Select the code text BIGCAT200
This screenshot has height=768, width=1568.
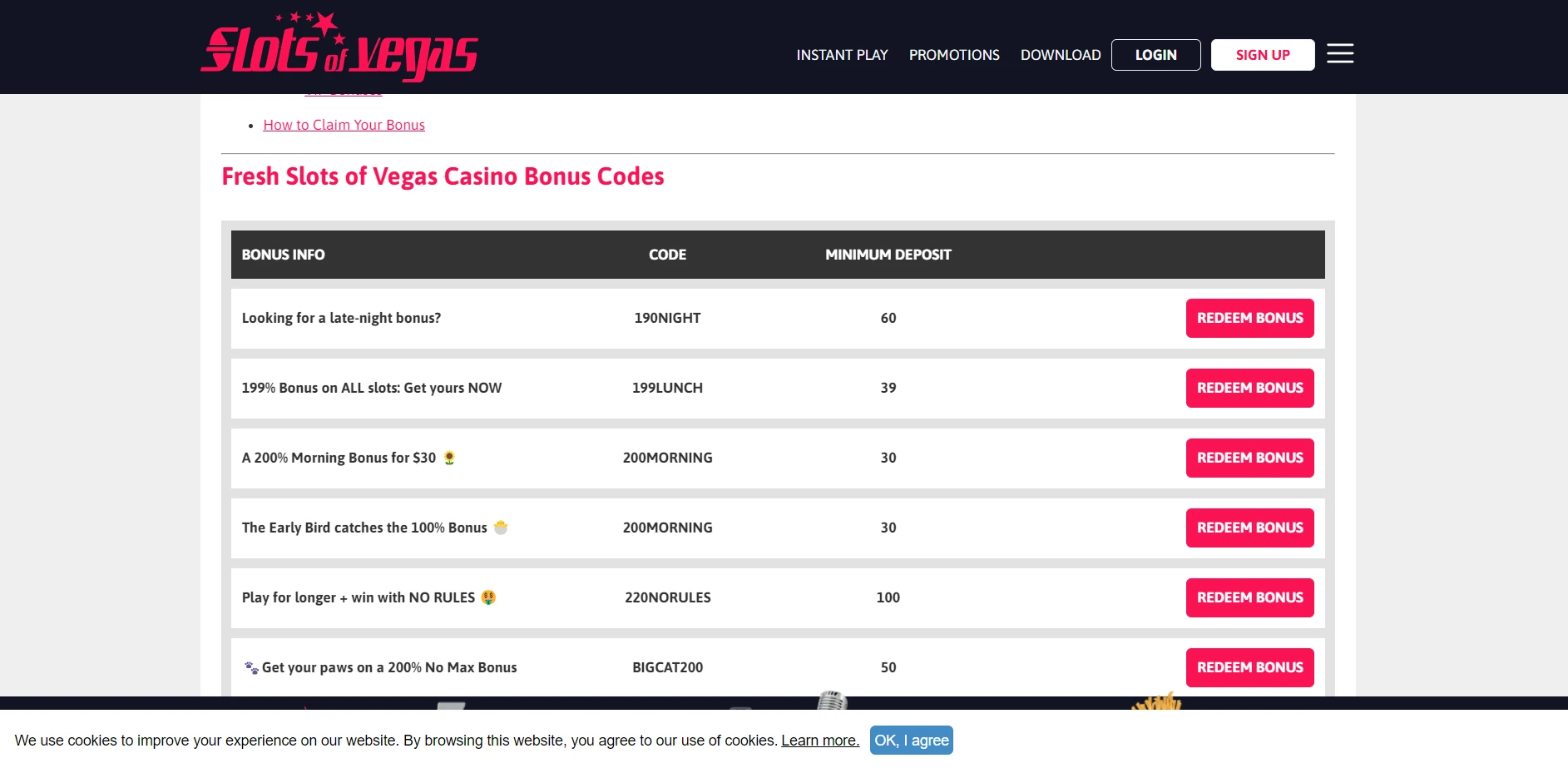(x=667, y=667)
